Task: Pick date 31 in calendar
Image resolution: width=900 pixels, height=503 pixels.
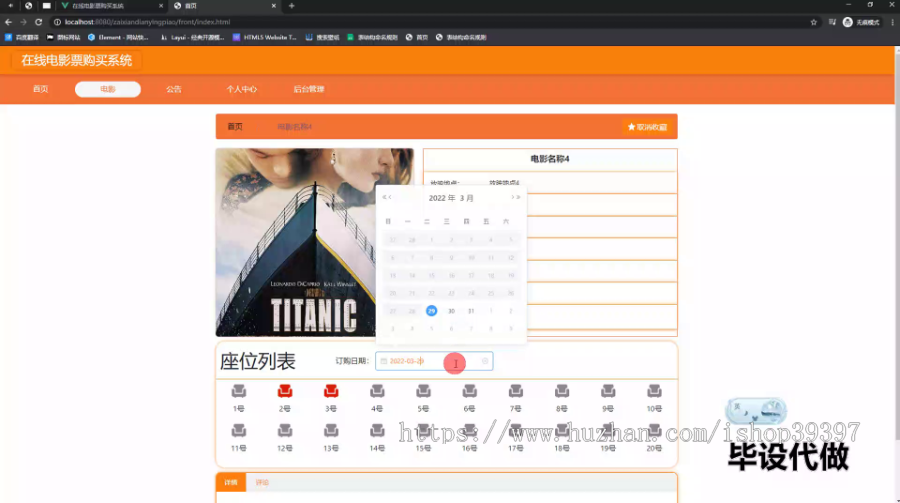Action: (471, 311)
